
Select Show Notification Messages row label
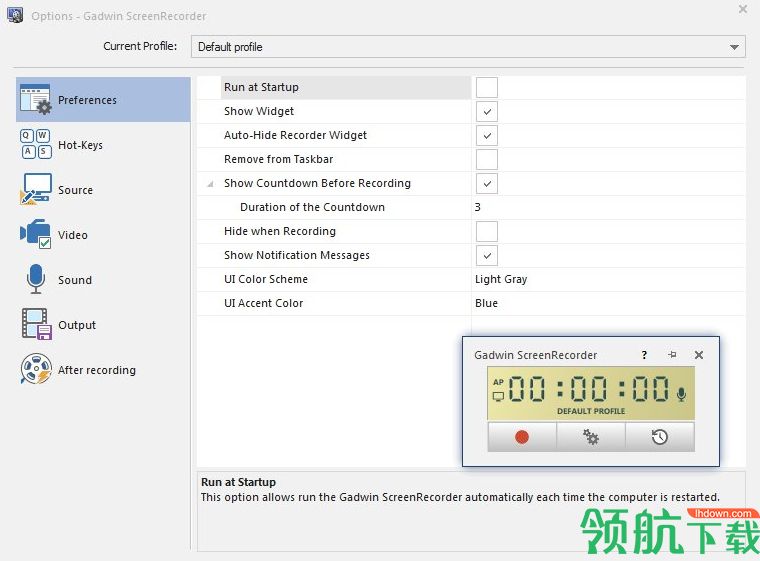coord(297,255)
